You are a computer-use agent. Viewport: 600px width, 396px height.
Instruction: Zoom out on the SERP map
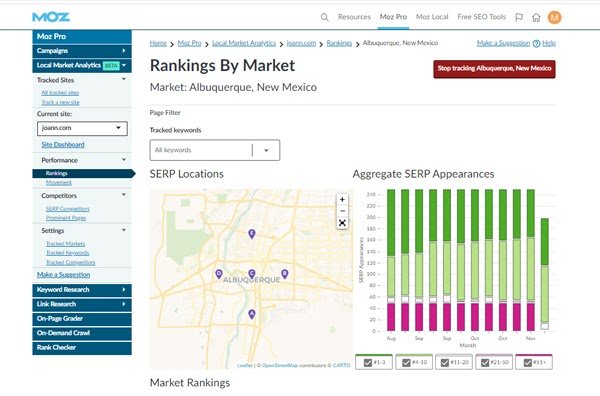(x=342, y=211)
